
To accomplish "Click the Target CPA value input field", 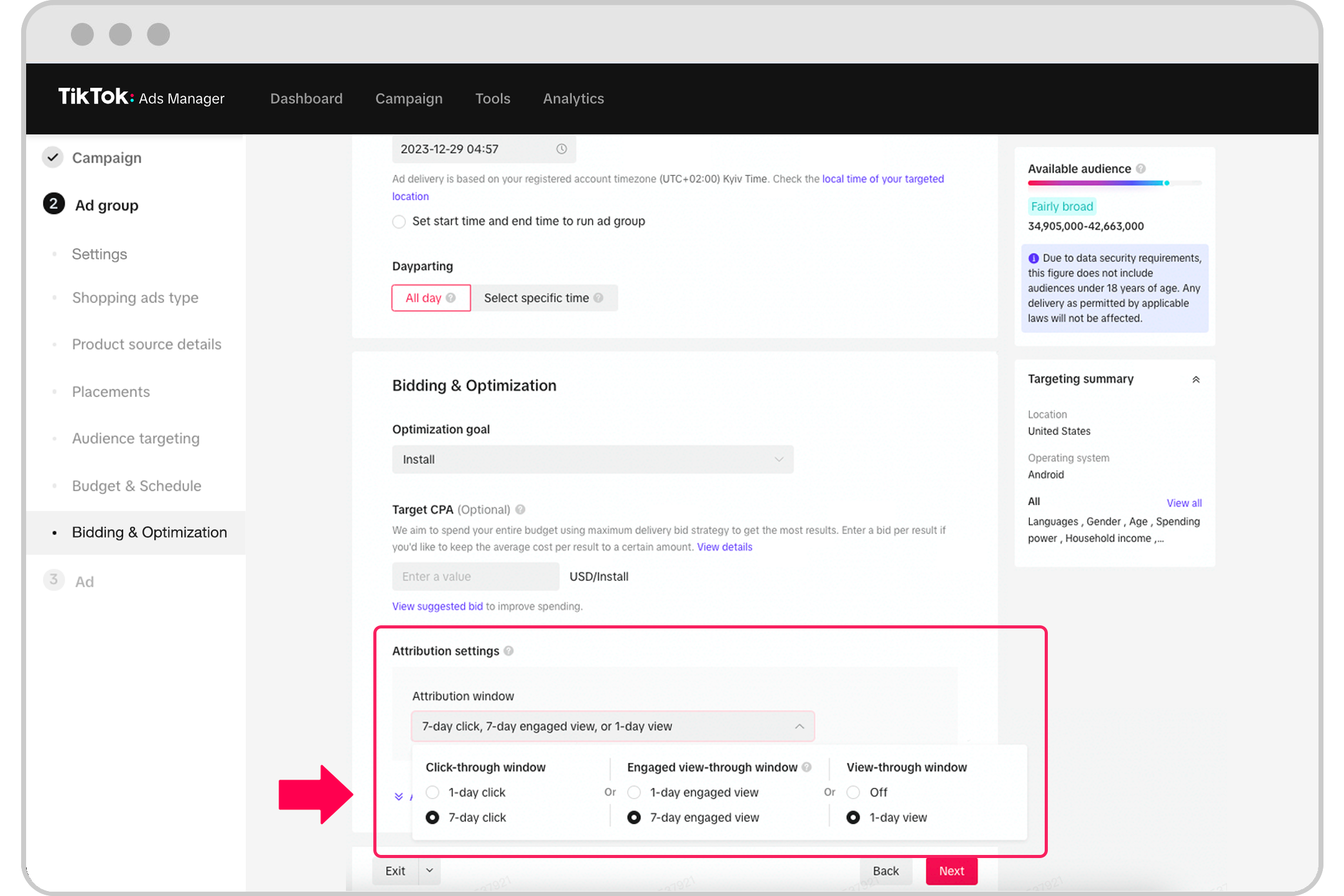I will click(x=475, y=576).
